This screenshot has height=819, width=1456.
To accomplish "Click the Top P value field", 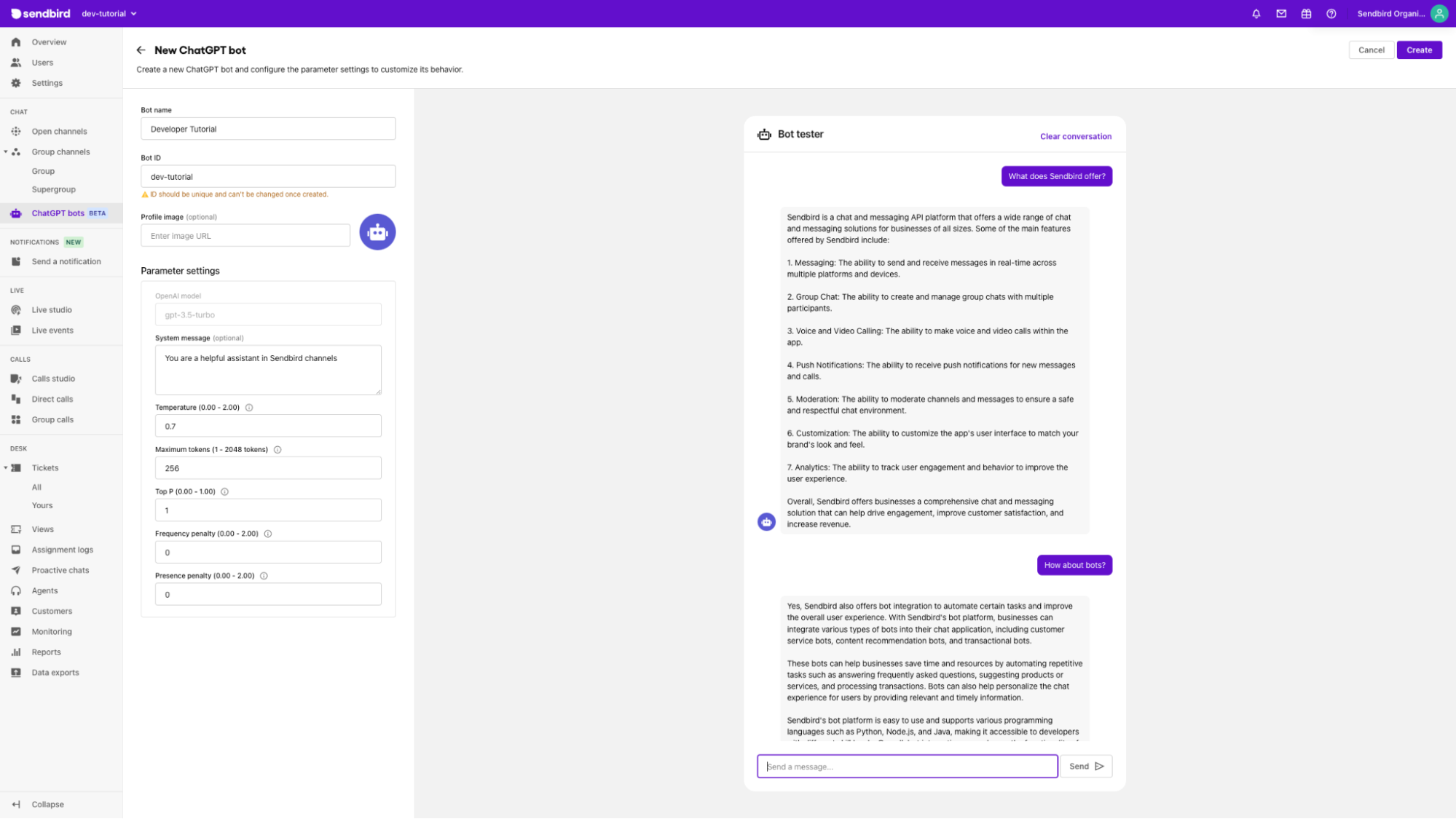I will 268,510.
